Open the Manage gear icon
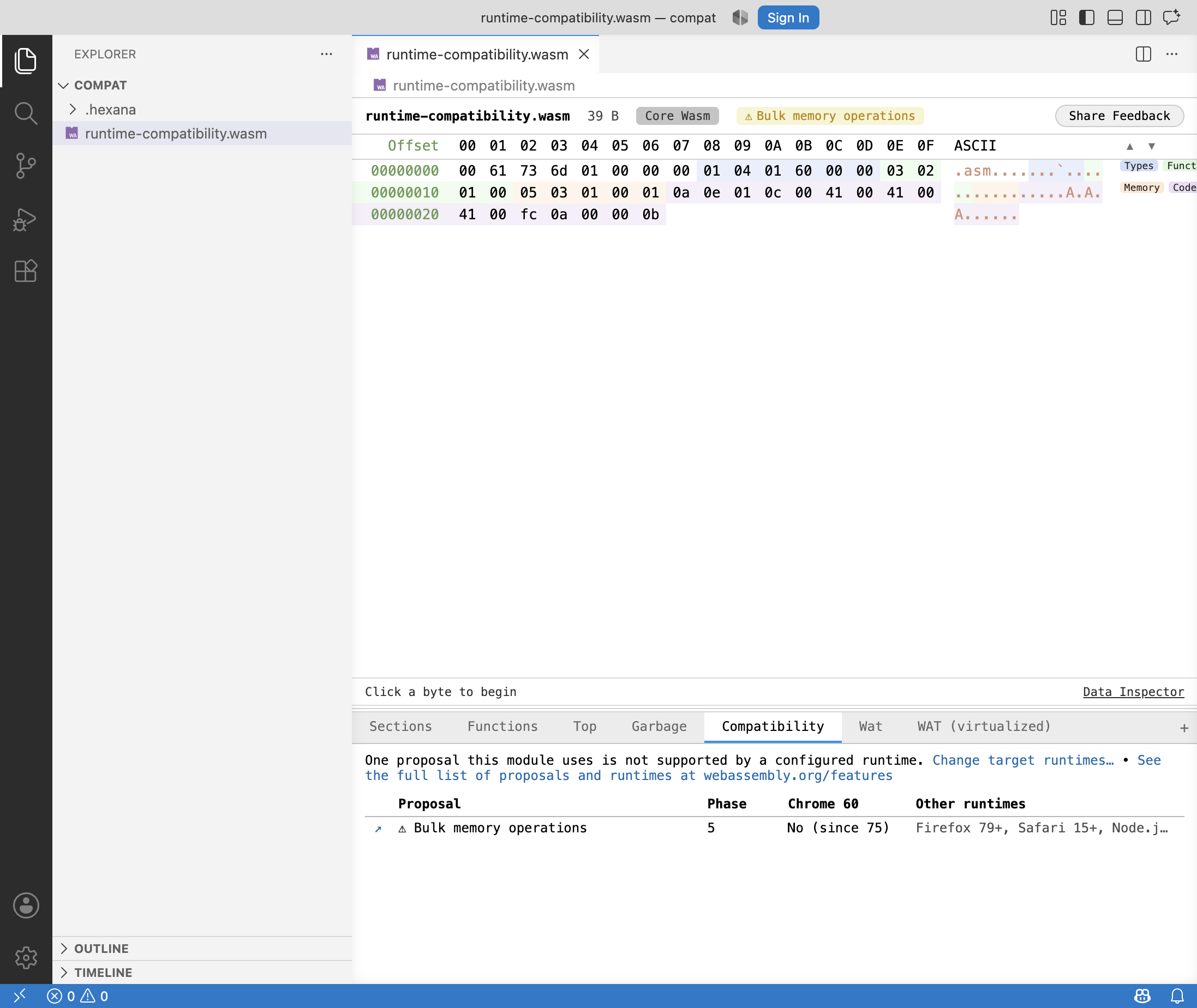This screenshot has width=1197, height=1008. coord(26,957)
